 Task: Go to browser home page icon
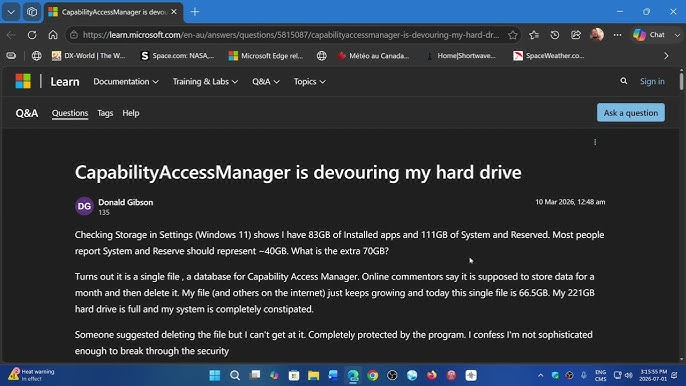[x=53, y=35]
